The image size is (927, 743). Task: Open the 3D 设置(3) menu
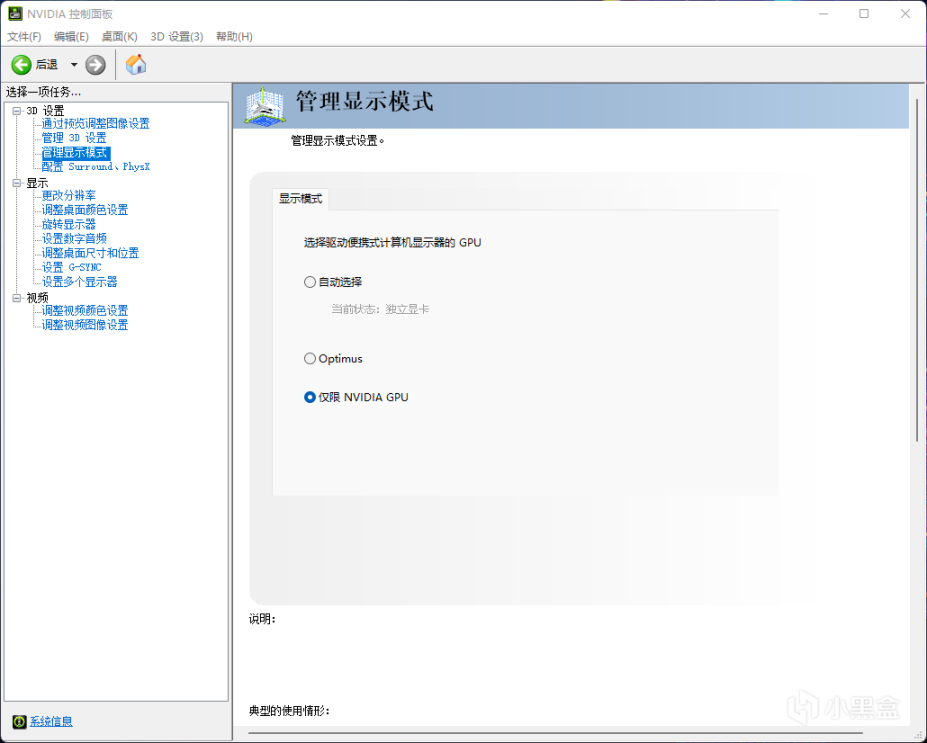177,37
